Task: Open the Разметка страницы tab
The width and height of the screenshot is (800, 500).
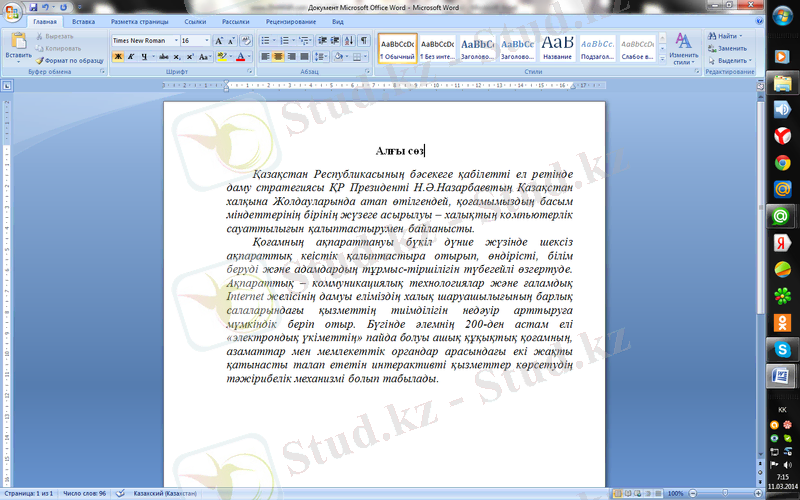Action: (140, 20)
